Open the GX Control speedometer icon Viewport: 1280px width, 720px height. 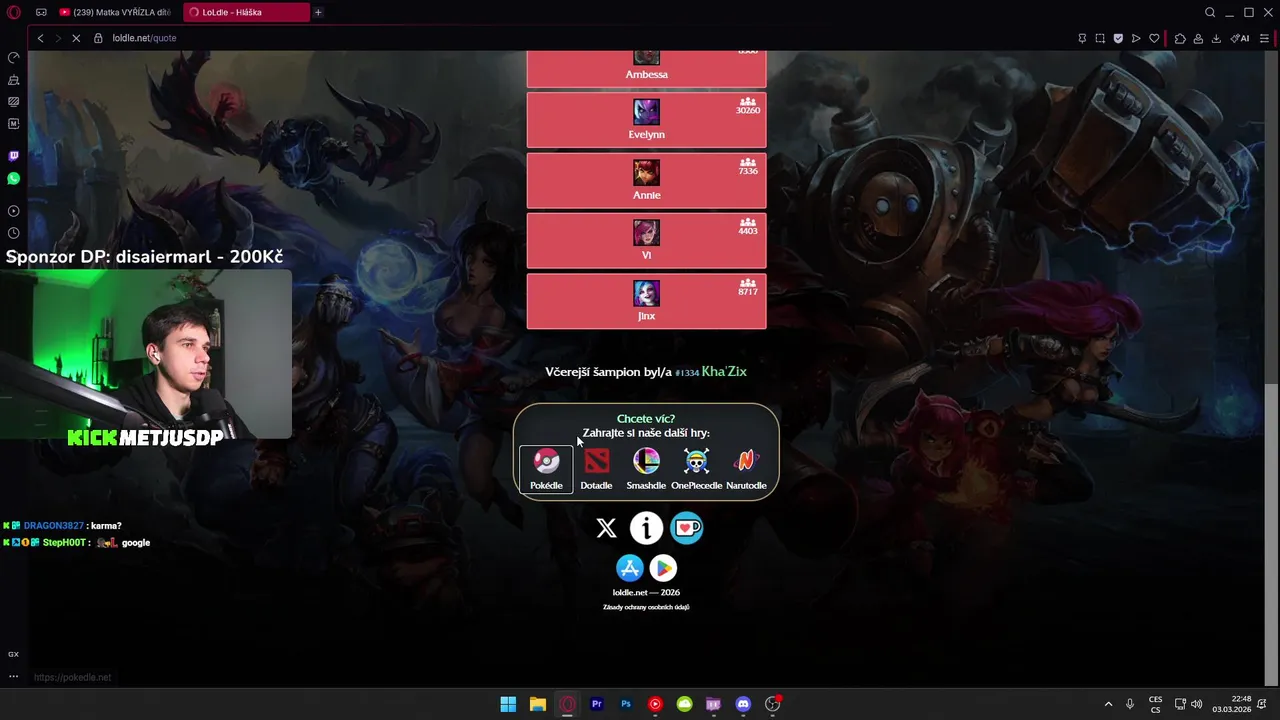click(13, 57)
